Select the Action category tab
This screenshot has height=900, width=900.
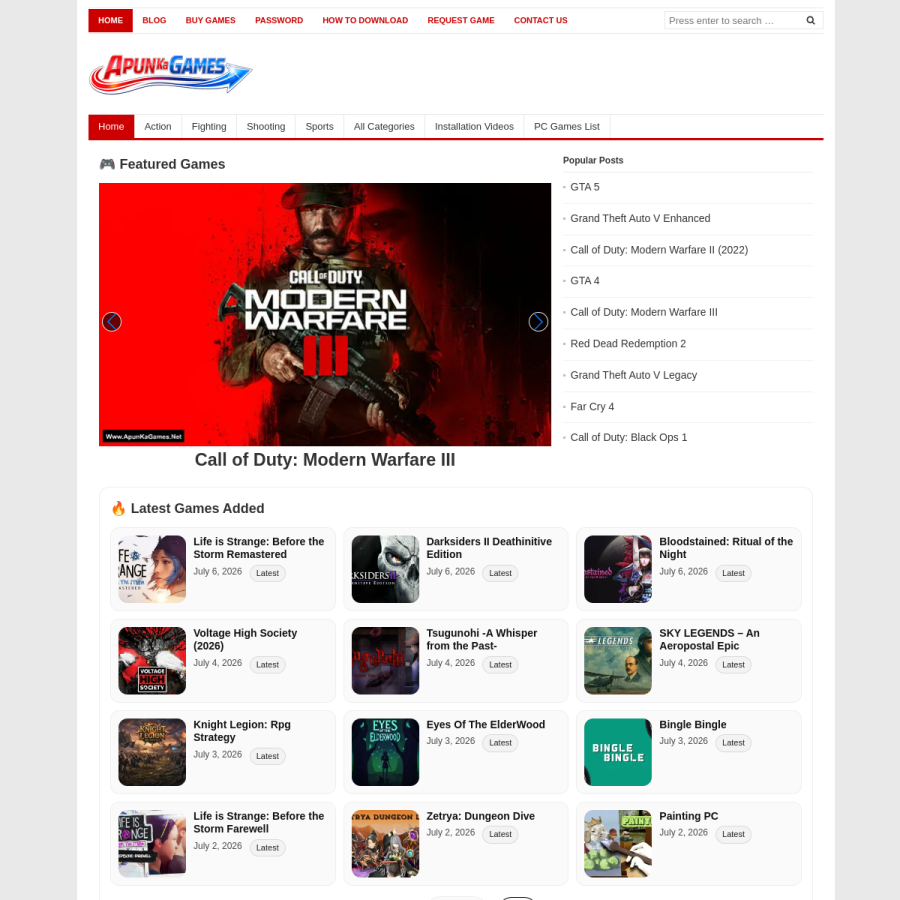coord(158,126)
